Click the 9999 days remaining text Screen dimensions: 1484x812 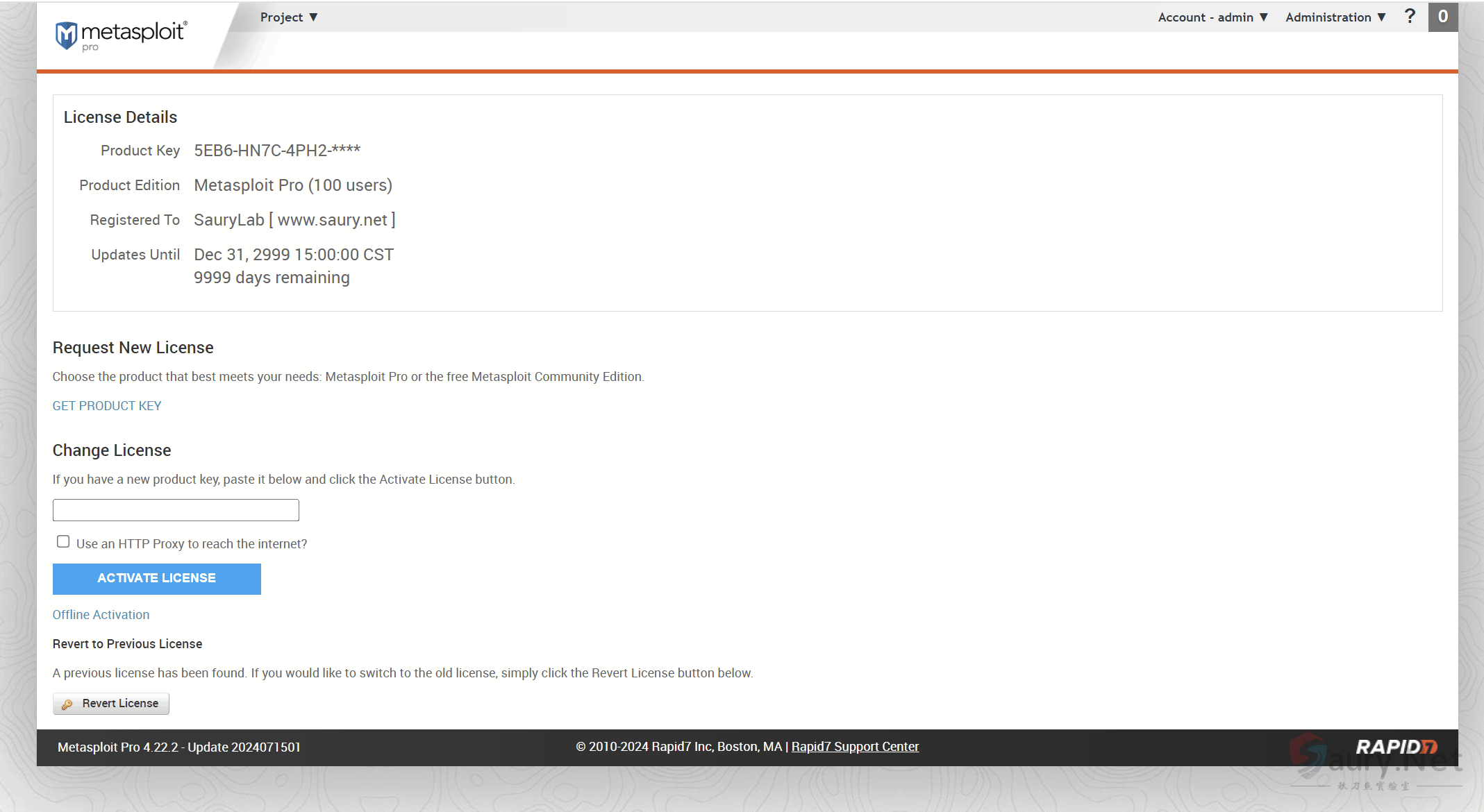tap(272, 278)
